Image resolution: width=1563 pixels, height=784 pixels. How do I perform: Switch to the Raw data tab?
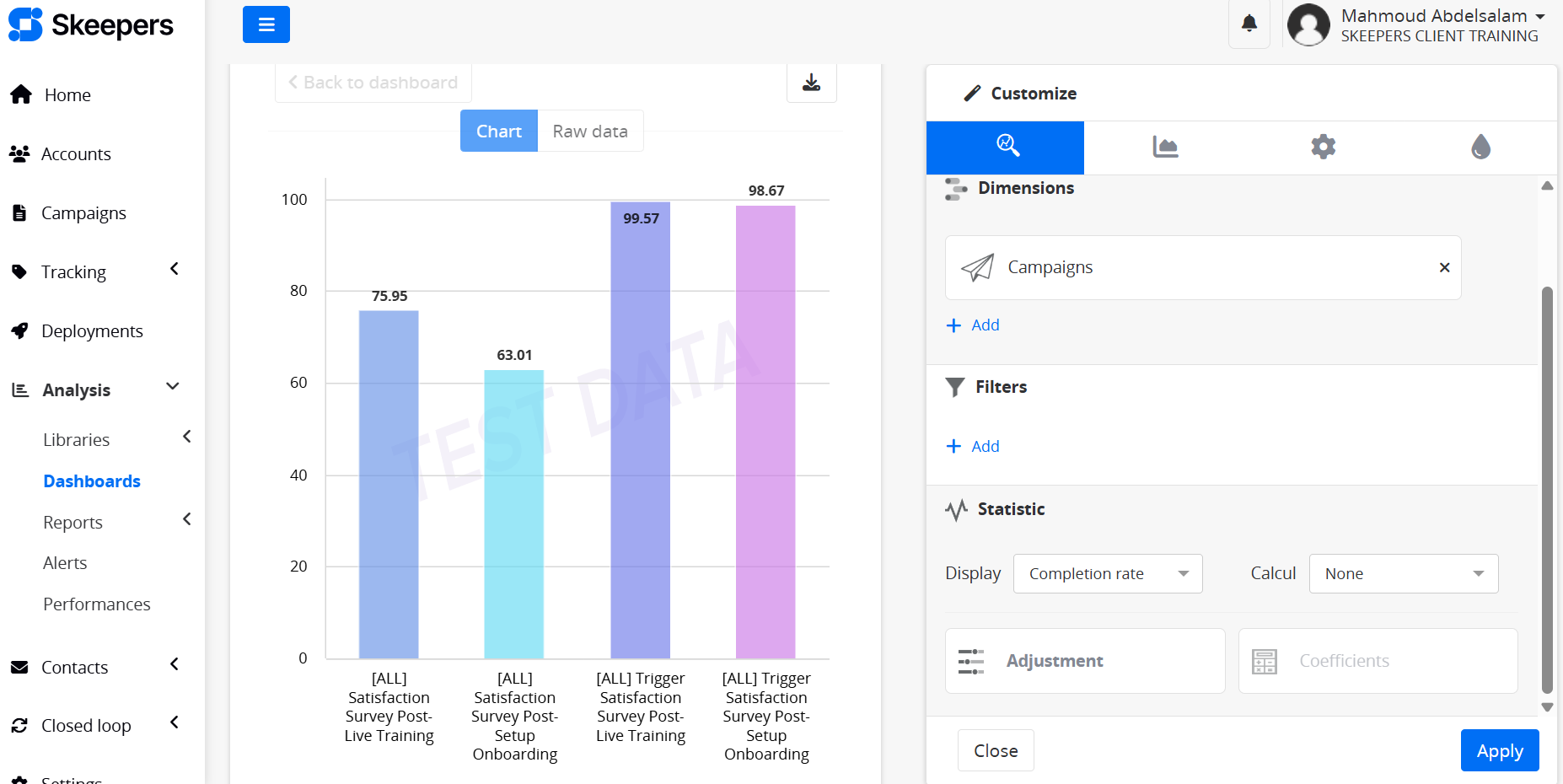(589, 131)
